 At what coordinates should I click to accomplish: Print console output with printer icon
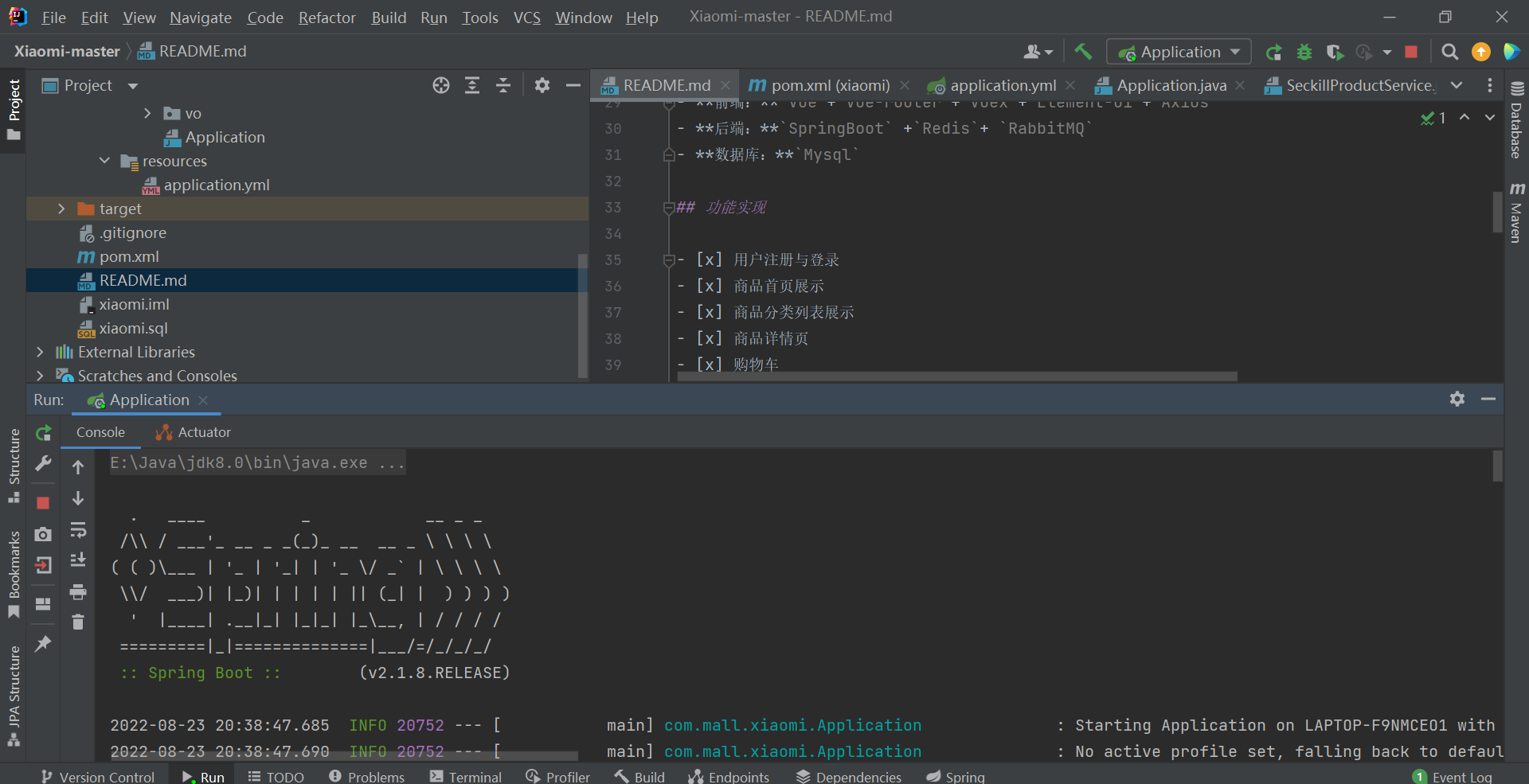coord(78,591)
